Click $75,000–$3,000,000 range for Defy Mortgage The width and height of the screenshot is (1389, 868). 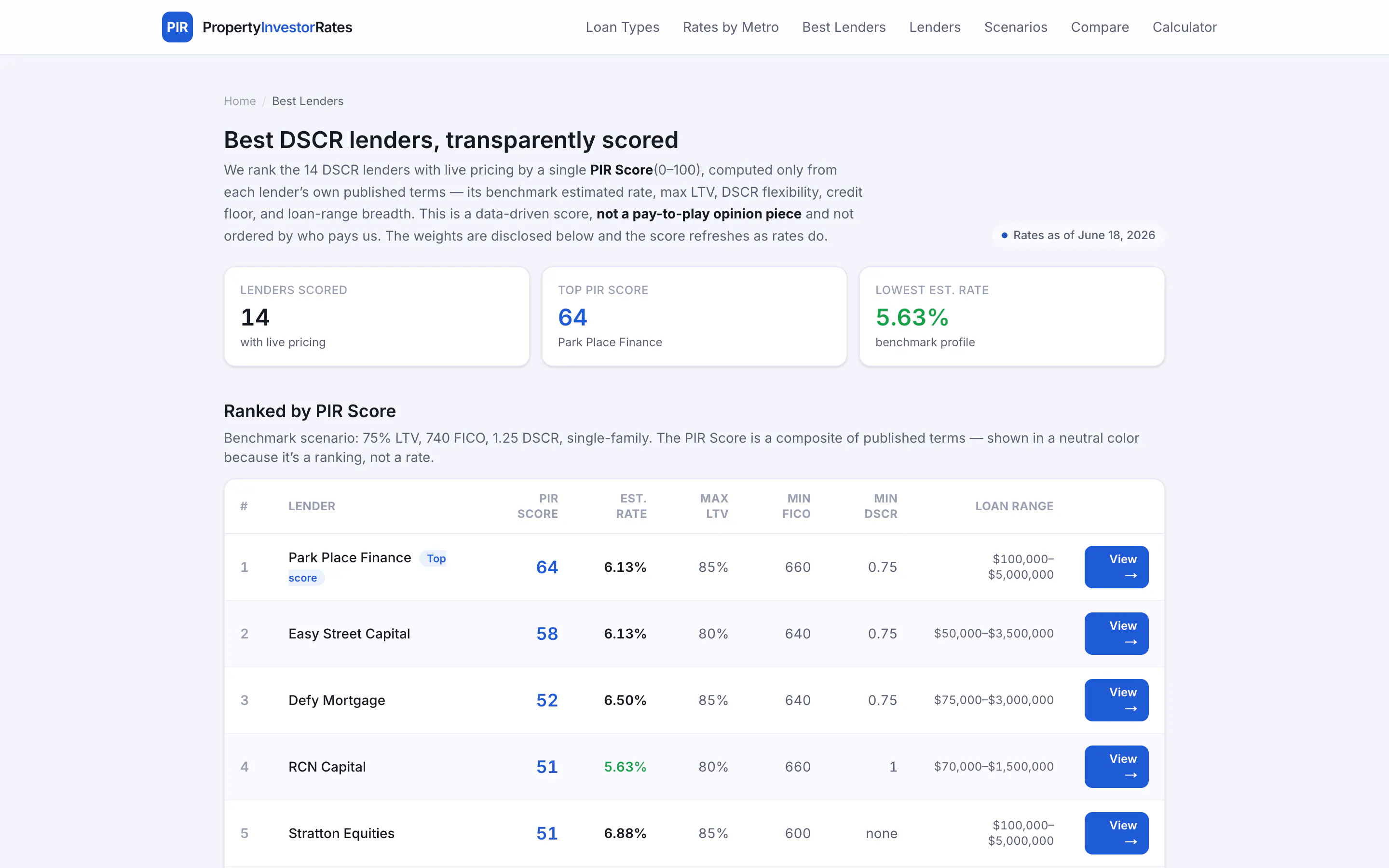tap(994, 700)
